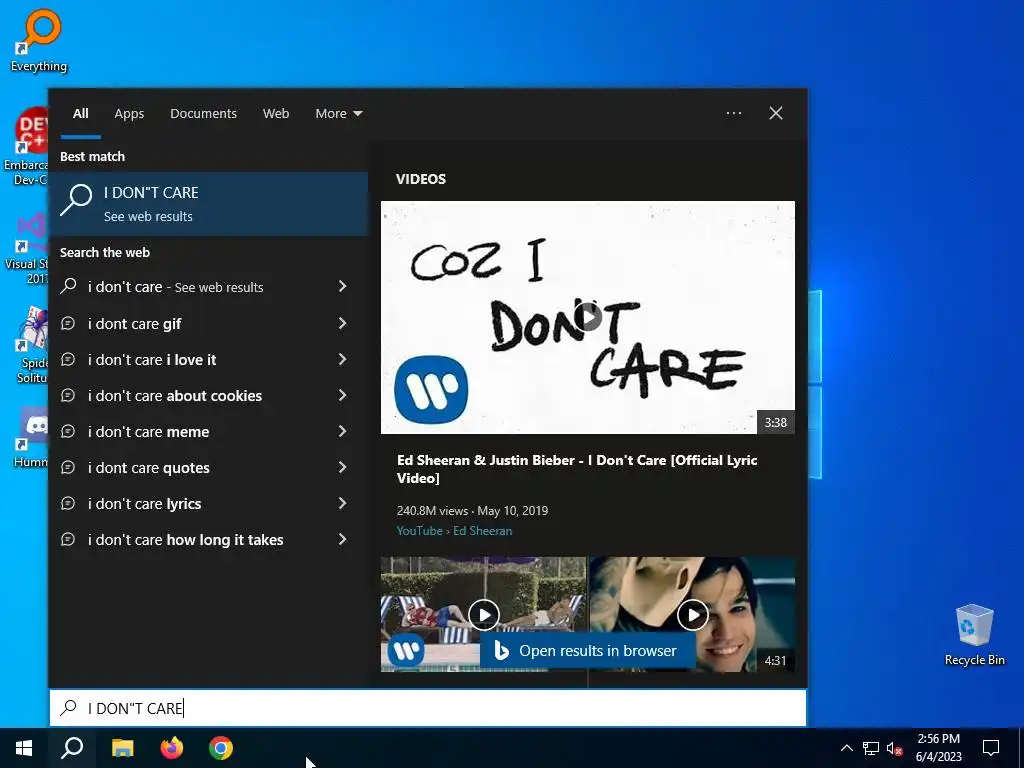Close the search panel
The height and width of the screenshot is (768, 1024).
[x=776, y=113]
